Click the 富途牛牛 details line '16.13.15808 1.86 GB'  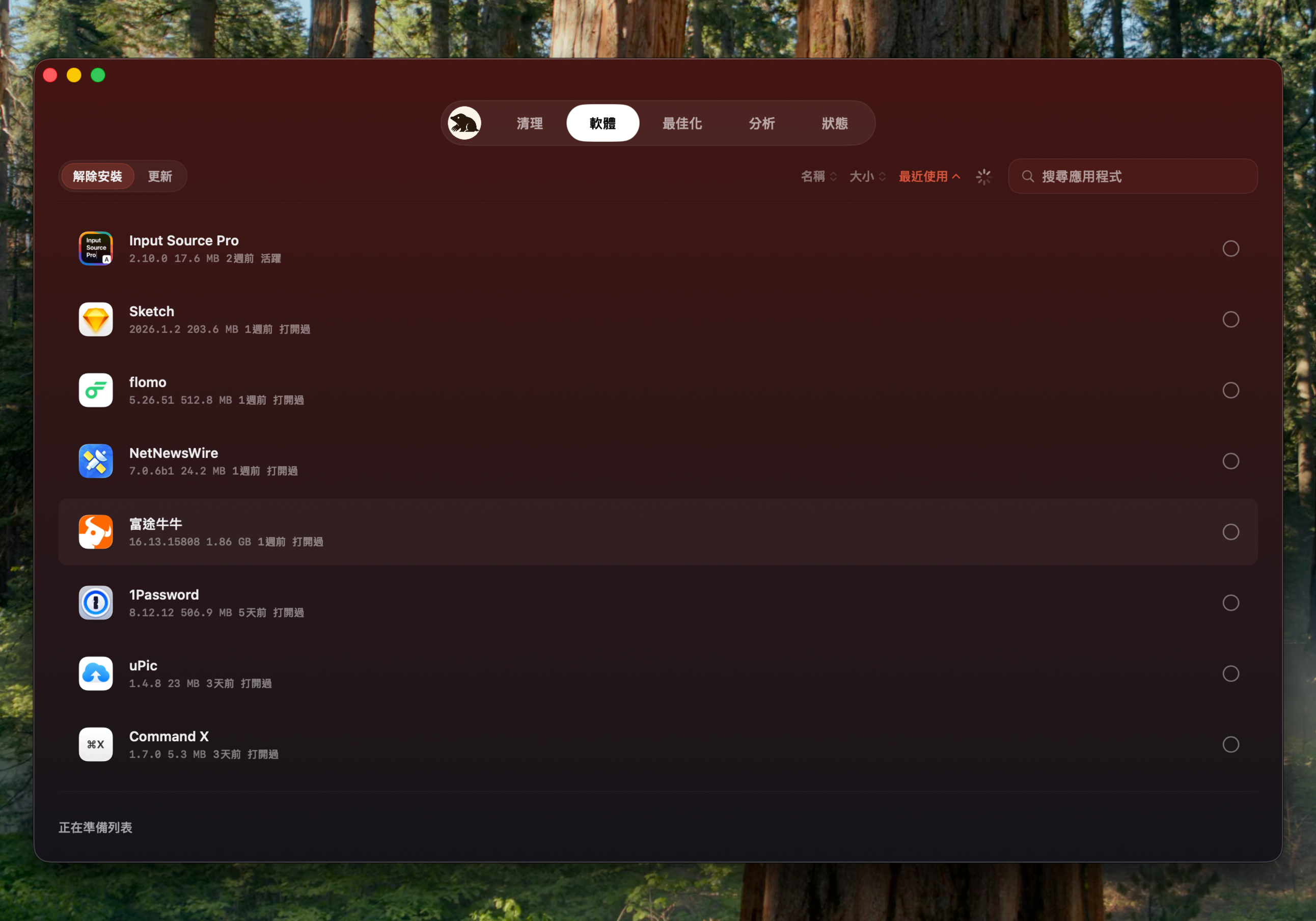point(190,542)
